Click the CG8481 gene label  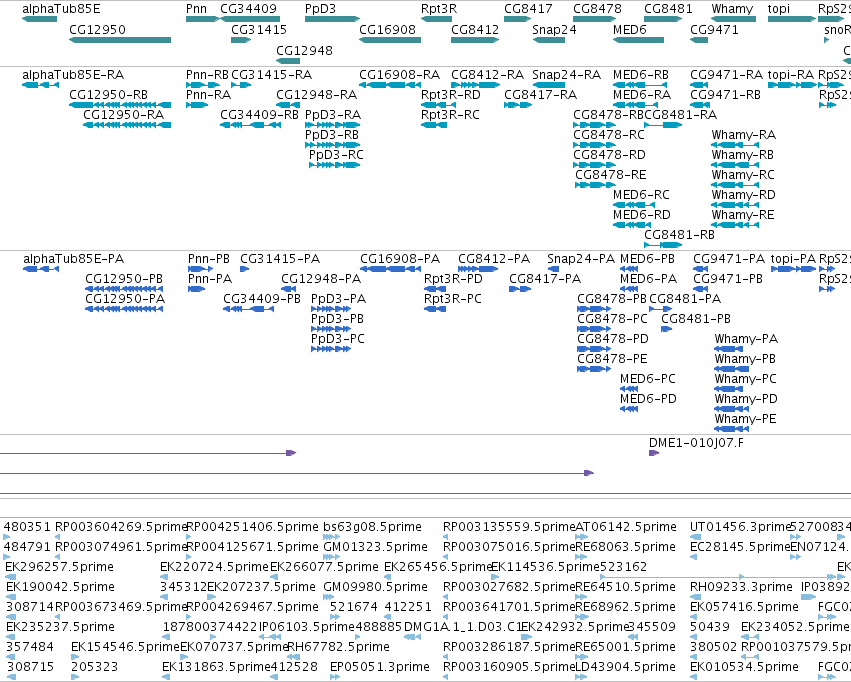point(668,9)
